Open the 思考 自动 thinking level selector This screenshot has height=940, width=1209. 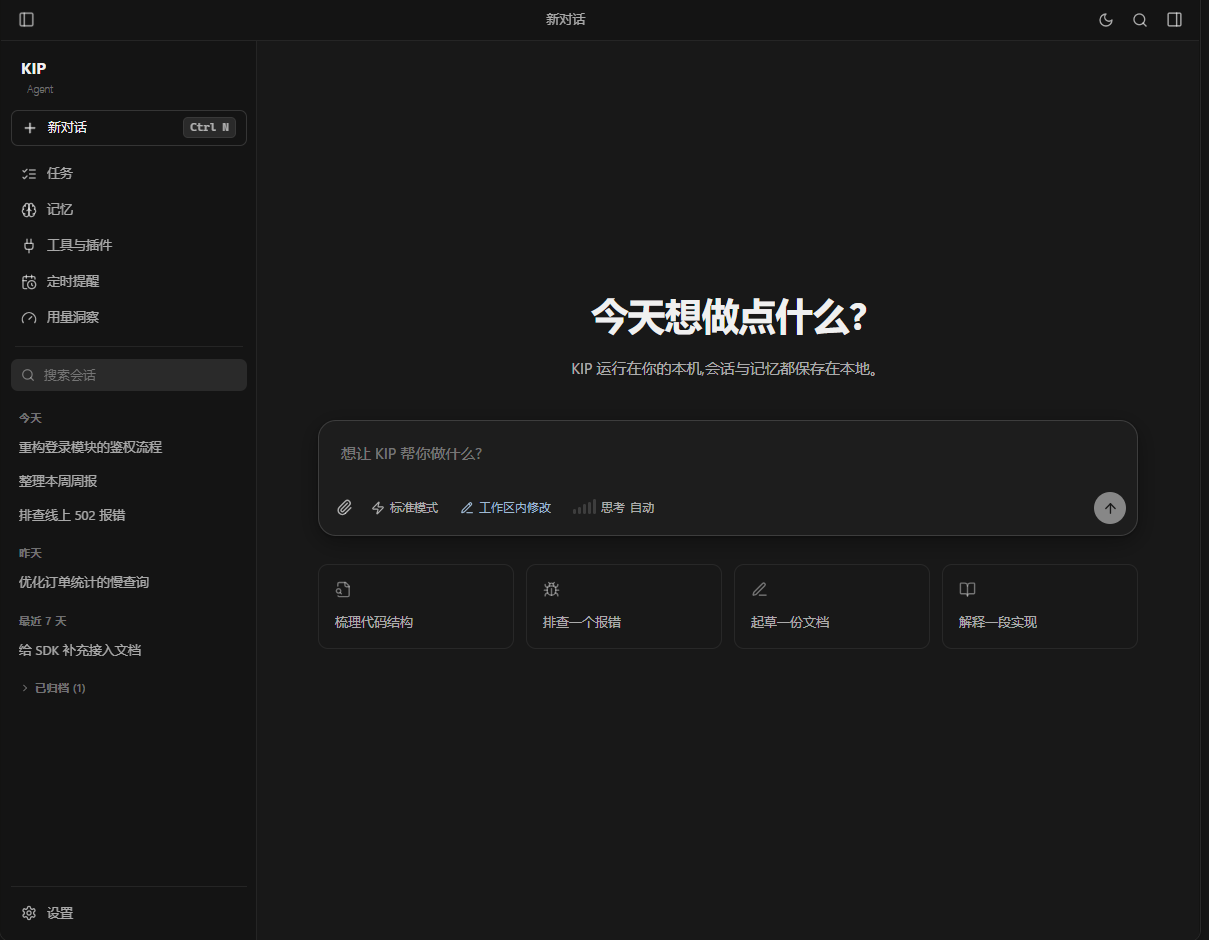coord(614,508)
